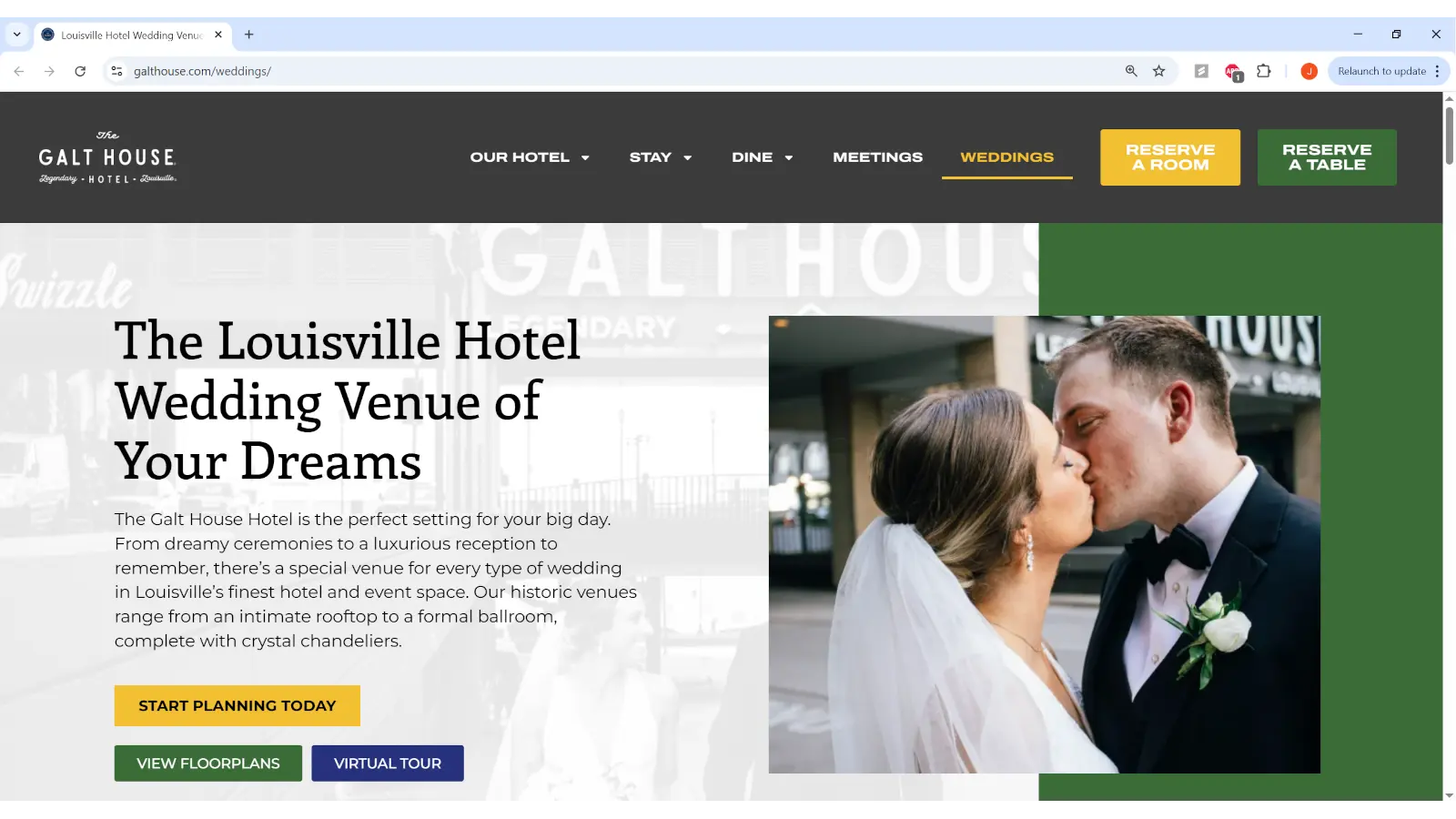This screenshot has width=1456, height=819.
Task: Open the Chrome three-dot menu
Action: [1437, 71]
